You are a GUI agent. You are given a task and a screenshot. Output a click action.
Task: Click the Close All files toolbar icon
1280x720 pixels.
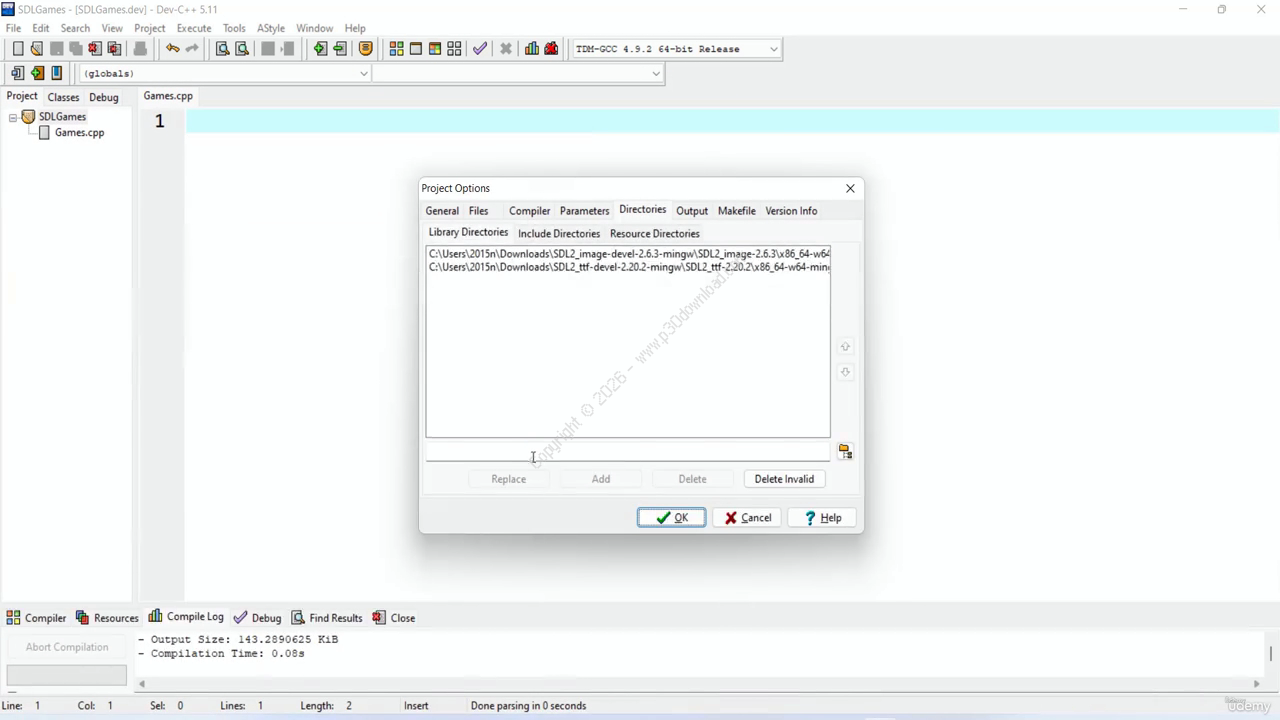114,48
